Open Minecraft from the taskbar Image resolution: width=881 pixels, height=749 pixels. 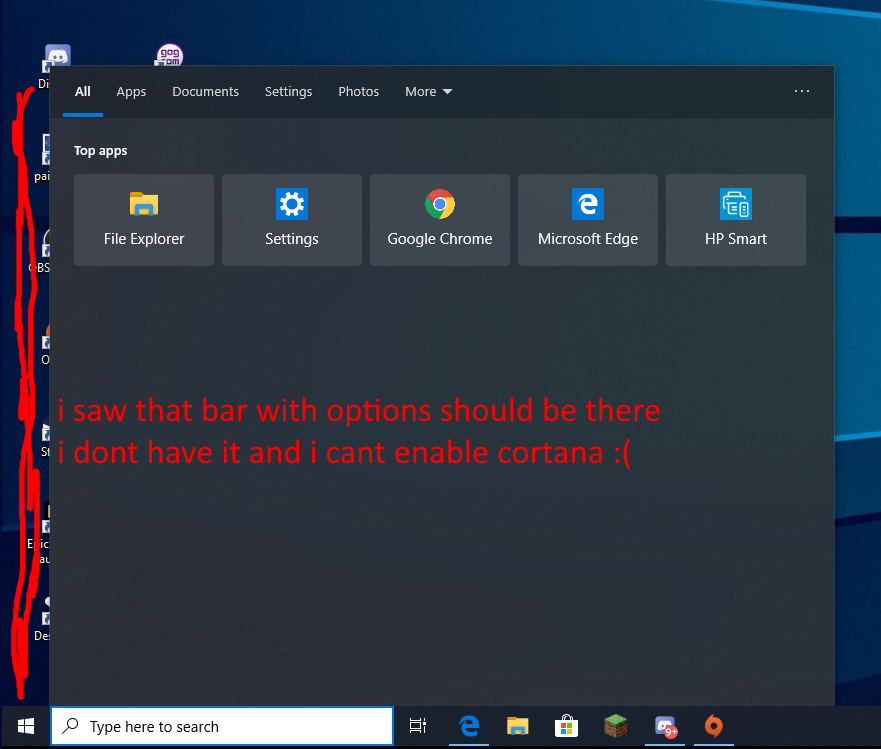(x=616, y=726)
